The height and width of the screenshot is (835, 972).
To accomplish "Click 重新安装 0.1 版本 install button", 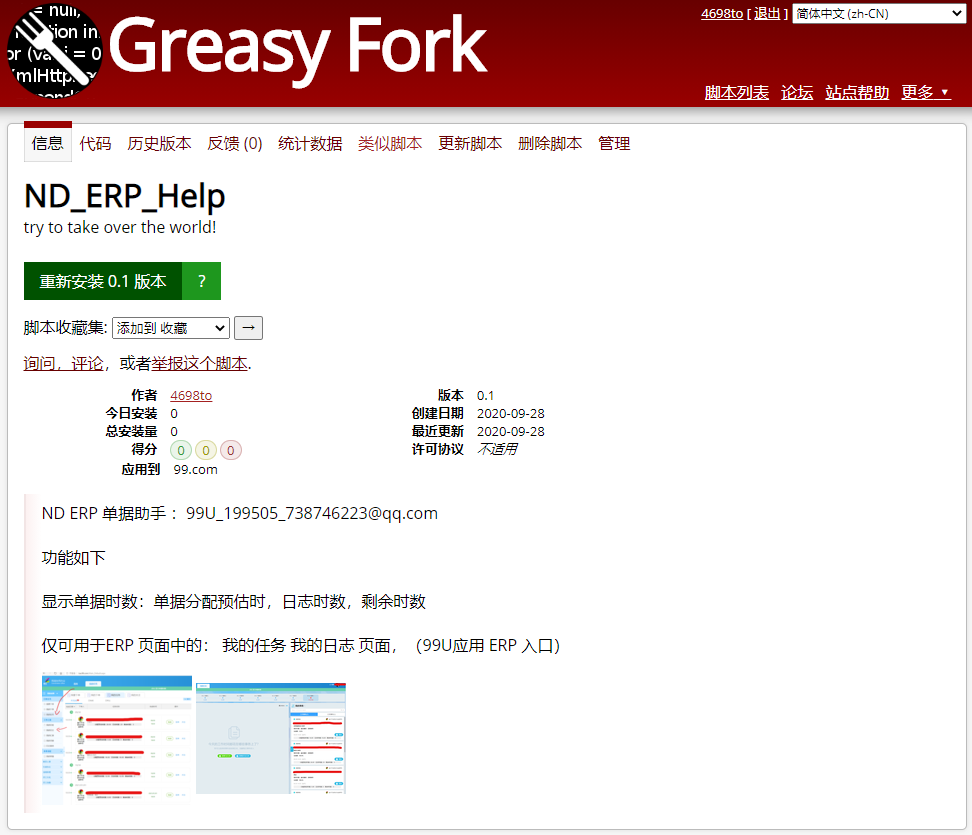I will click(103, 281).
